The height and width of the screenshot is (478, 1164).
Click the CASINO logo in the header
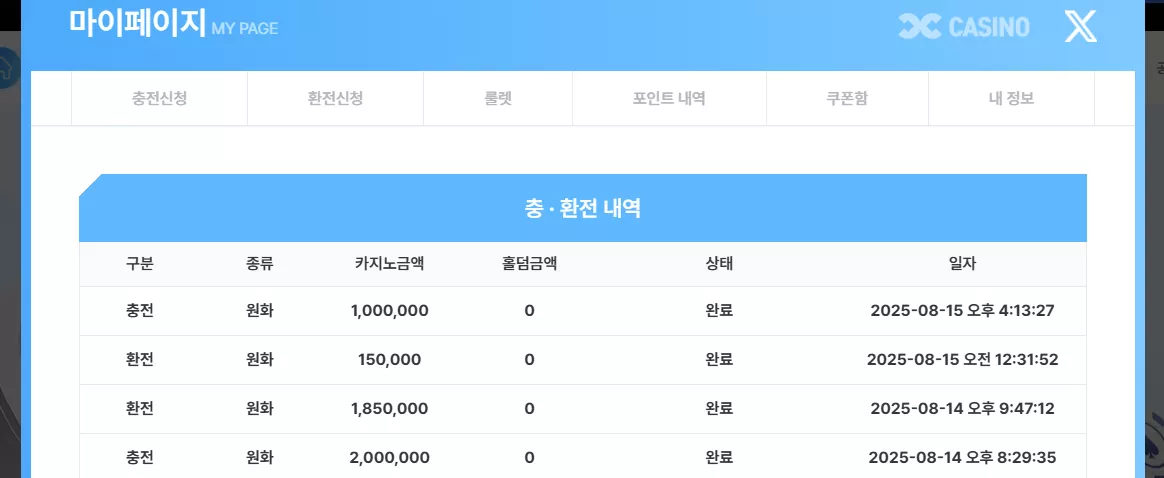[x=964, y=27]
